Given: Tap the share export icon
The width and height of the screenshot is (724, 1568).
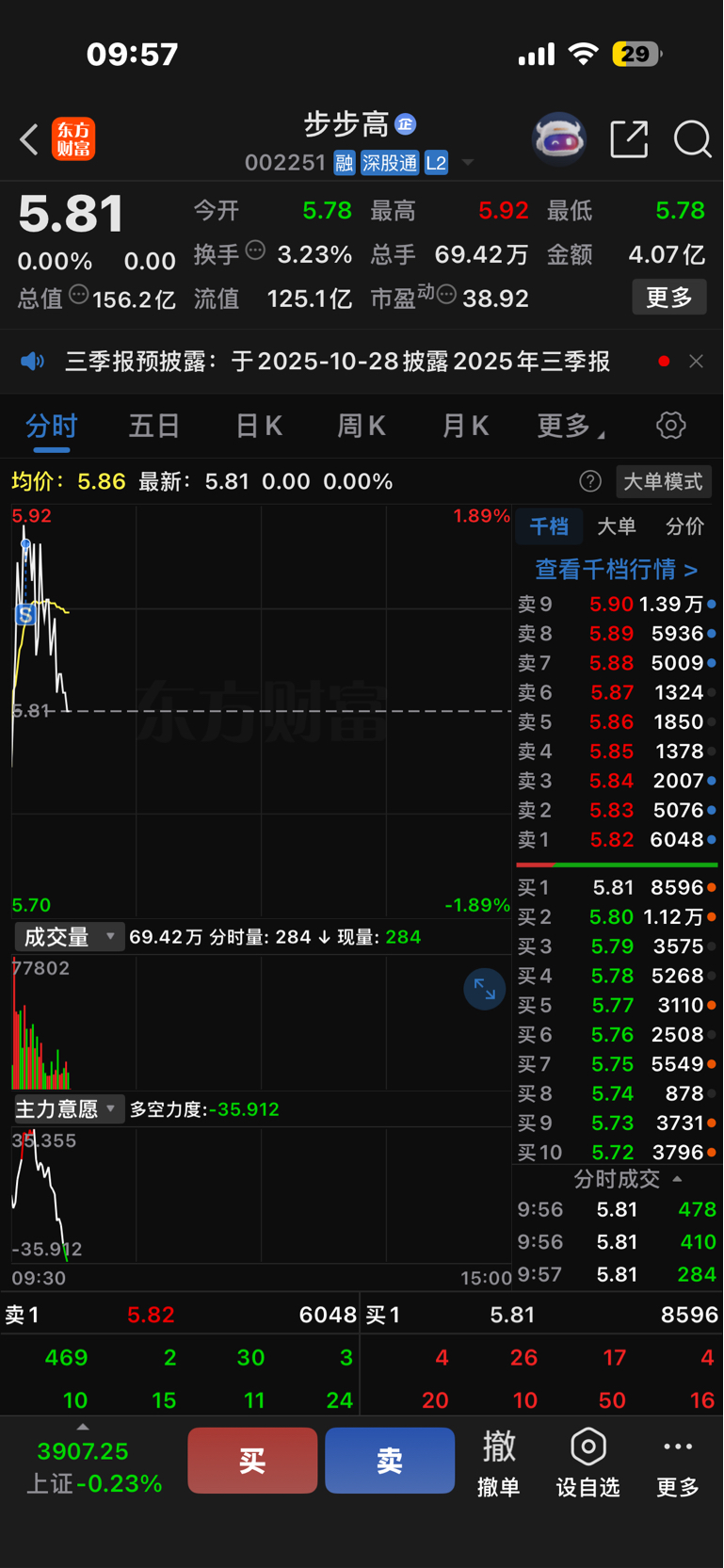Looking at the screenshot, I should (x=629, y=139).
